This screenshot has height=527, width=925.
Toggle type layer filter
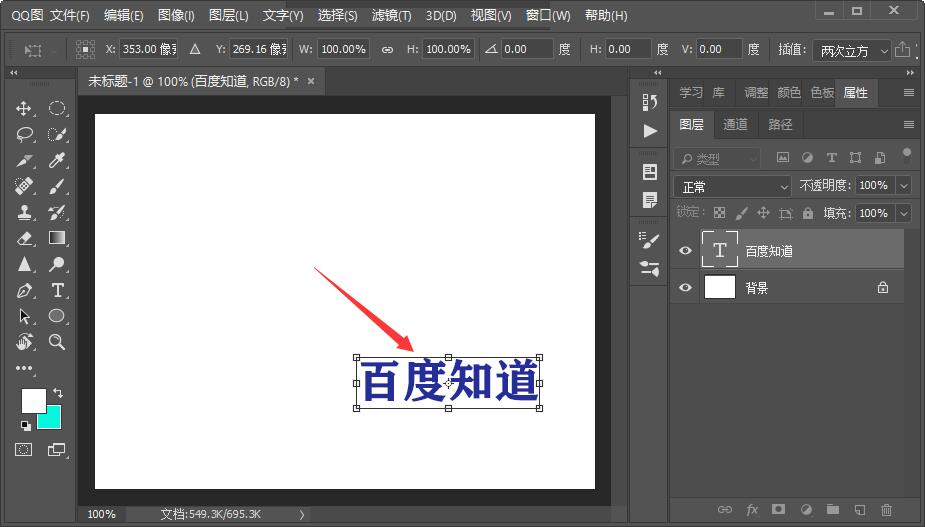(831, 158)
